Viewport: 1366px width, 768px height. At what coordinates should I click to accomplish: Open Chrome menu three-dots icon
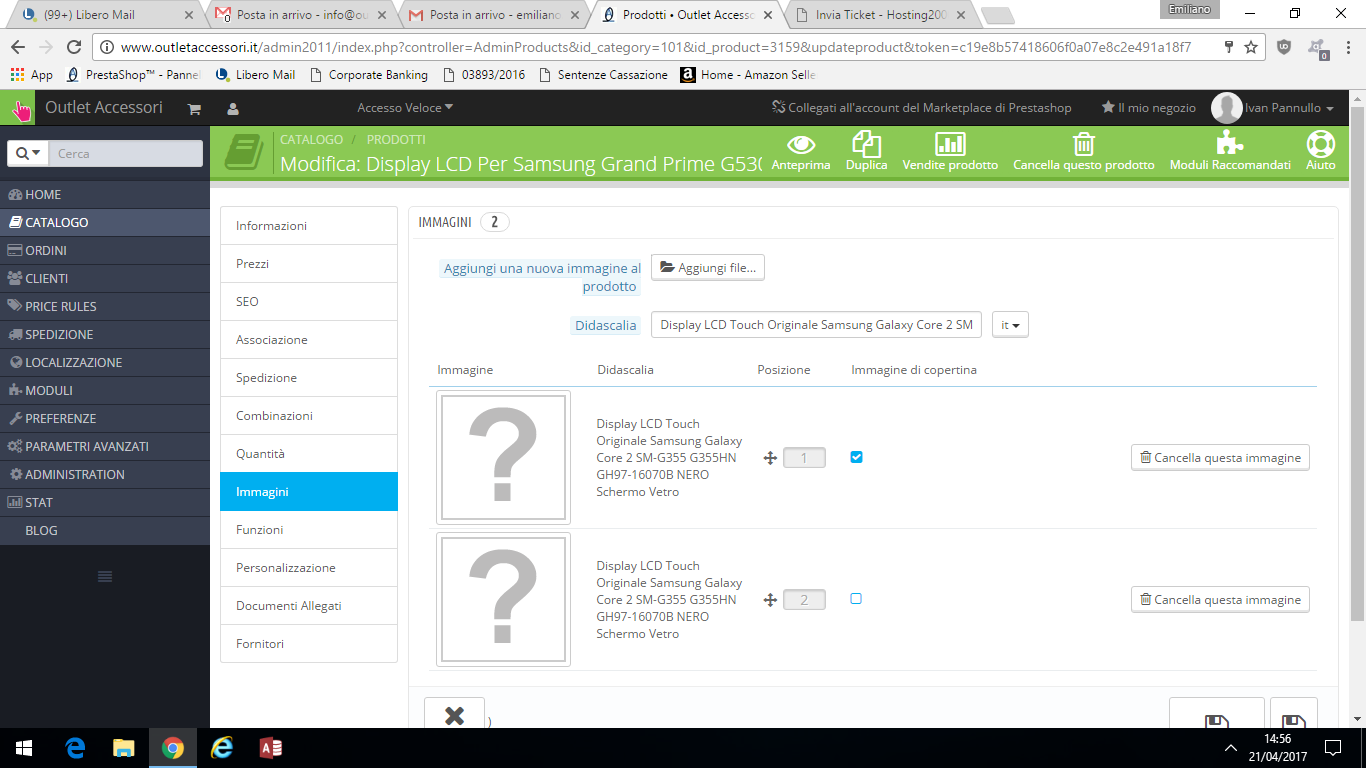pos(1349,47)
